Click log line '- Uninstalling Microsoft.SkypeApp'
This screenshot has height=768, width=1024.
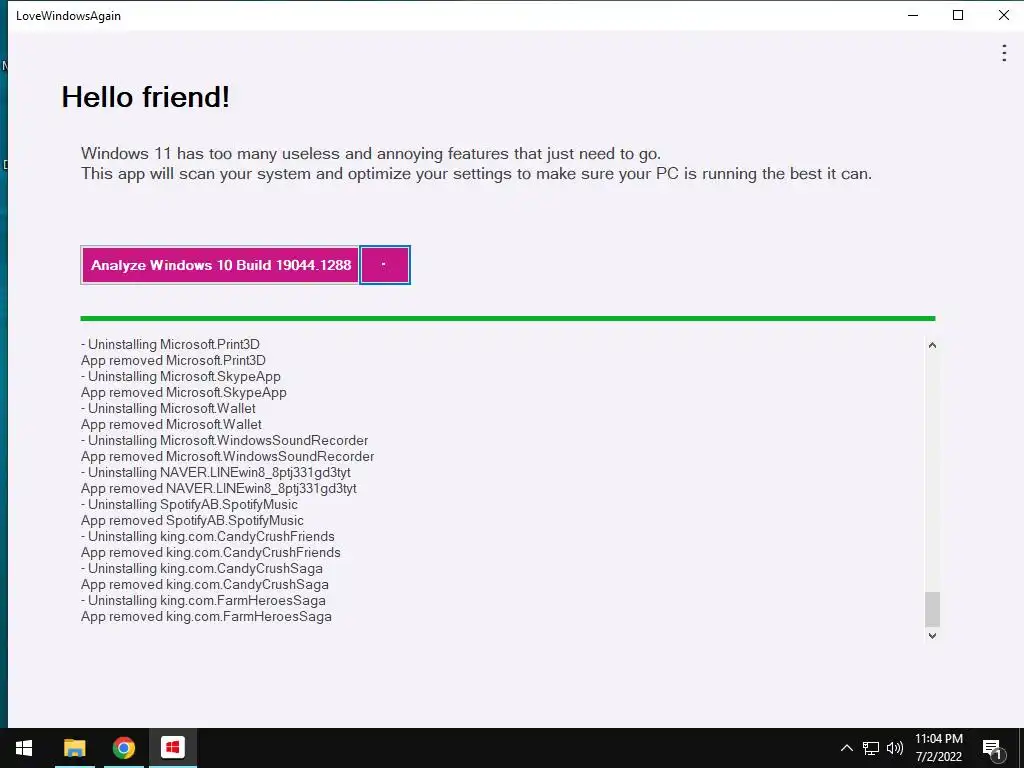click(181, 376)
